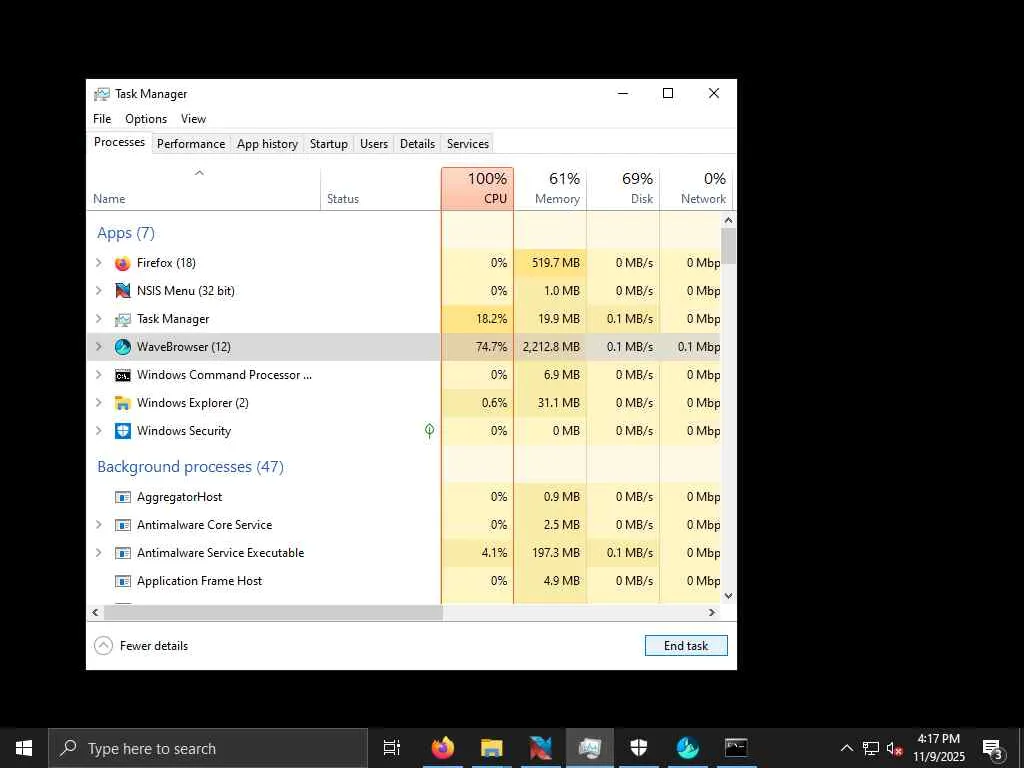The width and height of the screenshot is (1024, 768).
Task: Click the AggregatorHost process icon
Action: [x=122, y=497]
